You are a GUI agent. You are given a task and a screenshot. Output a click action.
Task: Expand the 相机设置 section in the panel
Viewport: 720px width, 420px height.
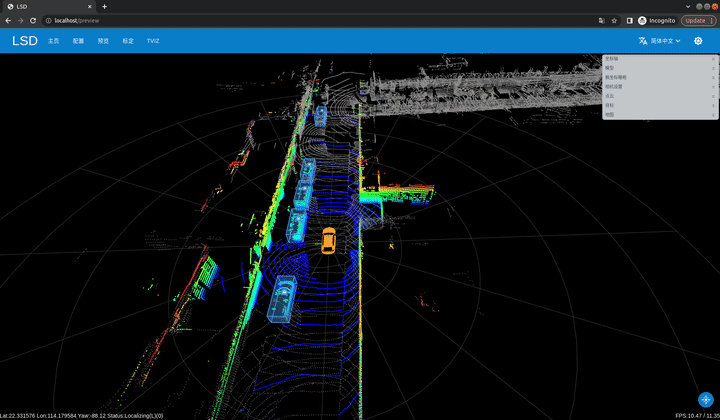pos(660,87)
